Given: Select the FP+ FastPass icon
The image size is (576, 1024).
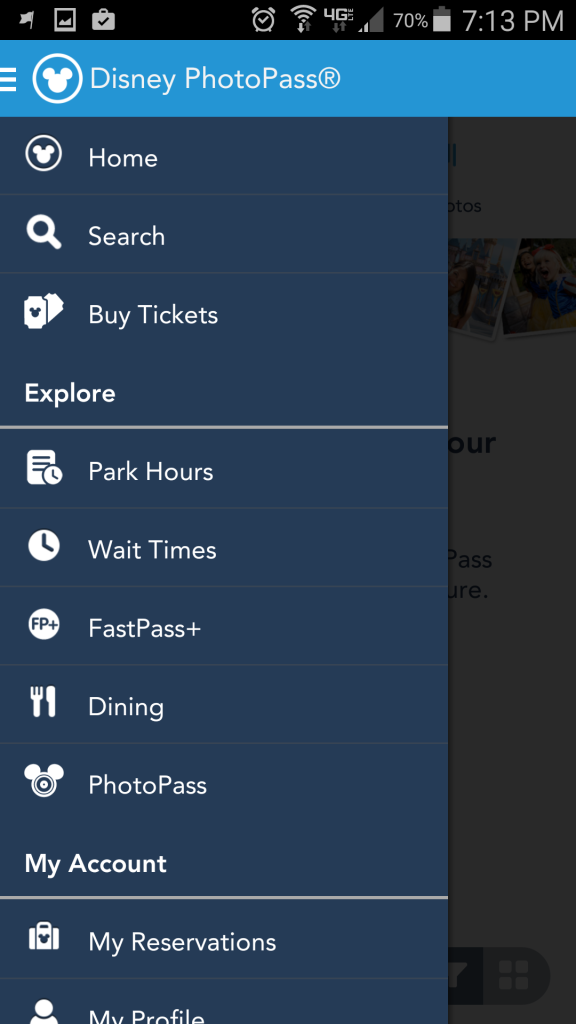Looking at the screenshot, I should pyautogui.click(x=44, y=625).
